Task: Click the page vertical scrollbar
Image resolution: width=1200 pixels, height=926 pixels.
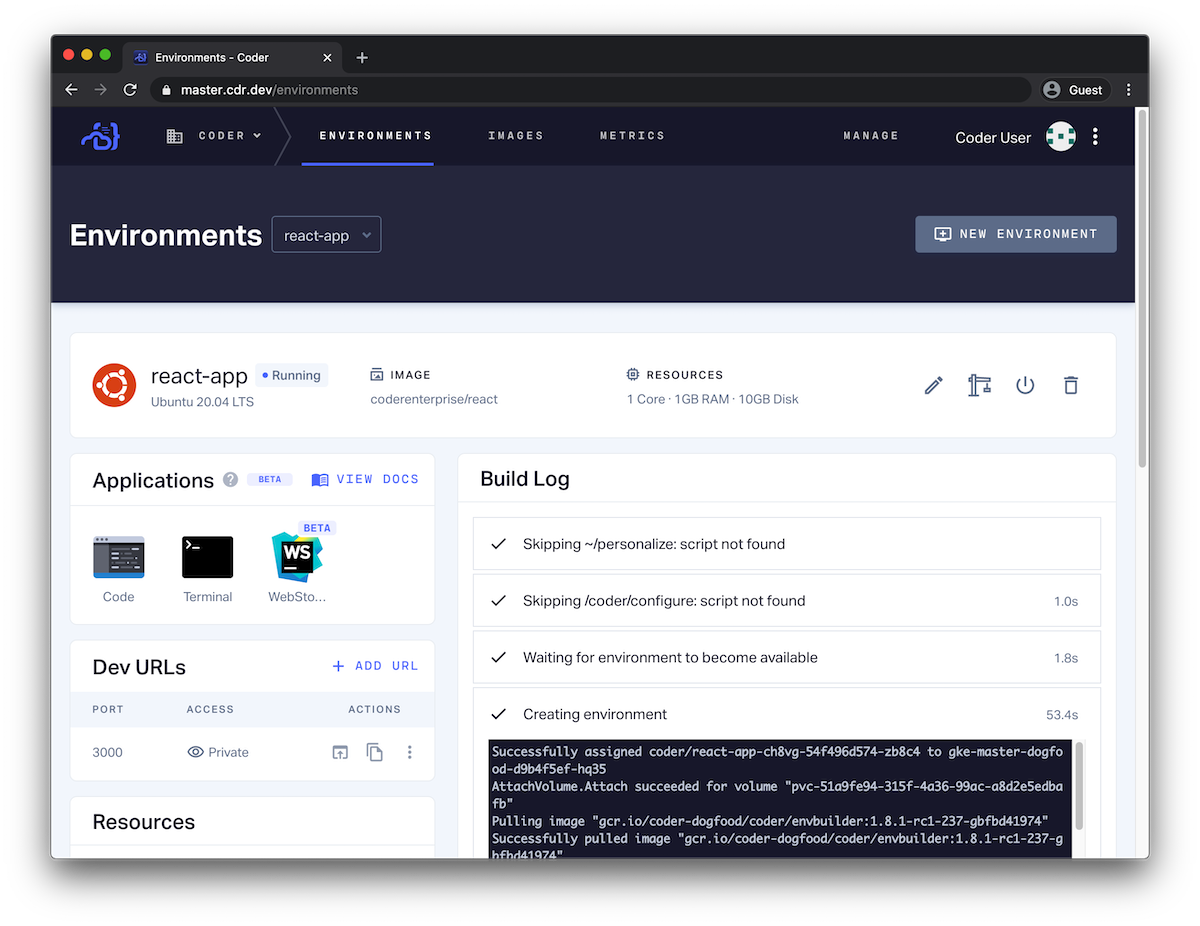Action: pos(1142,288)
